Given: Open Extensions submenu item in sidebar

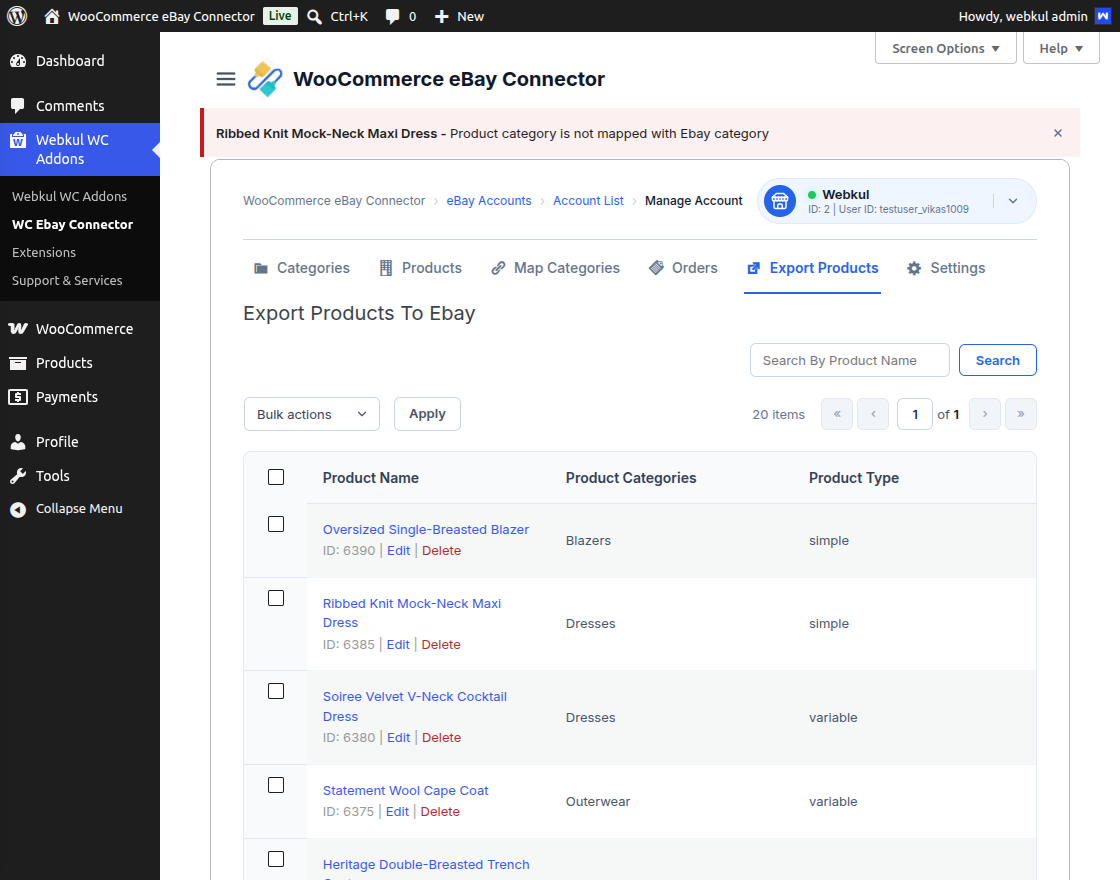Looking at the screenshot, I should point(44,252).
